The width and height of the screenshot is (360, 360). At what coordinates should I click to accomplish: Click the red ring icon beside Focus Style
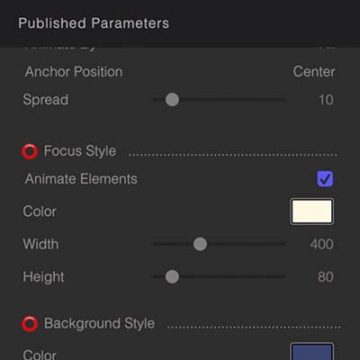(30, 152)
